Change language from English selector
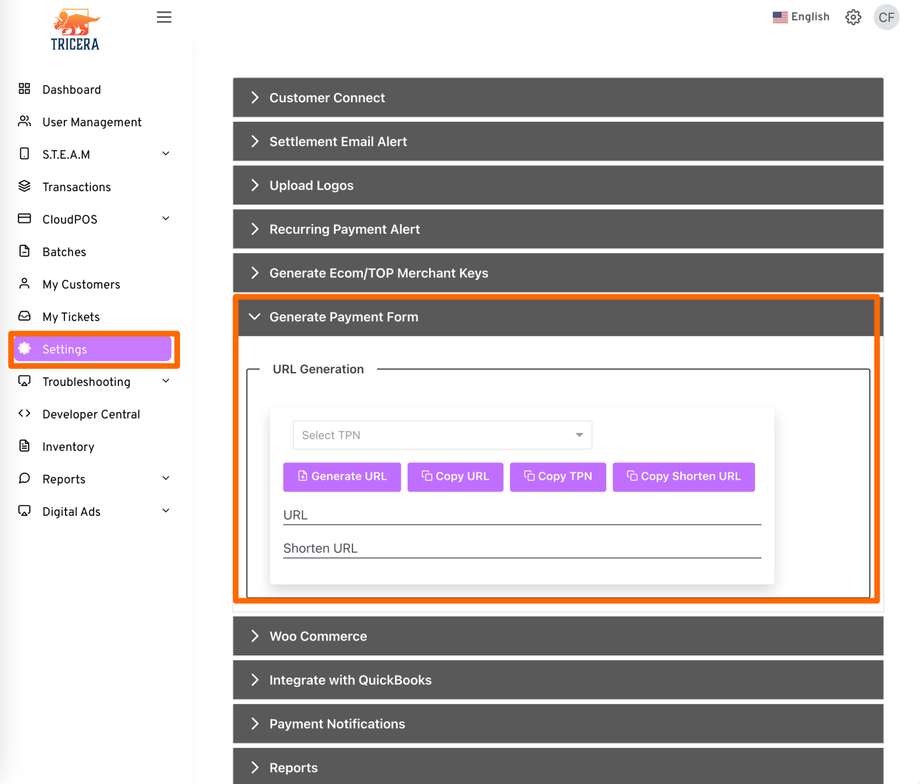920x784 pixels. click(x=801, y=17)
